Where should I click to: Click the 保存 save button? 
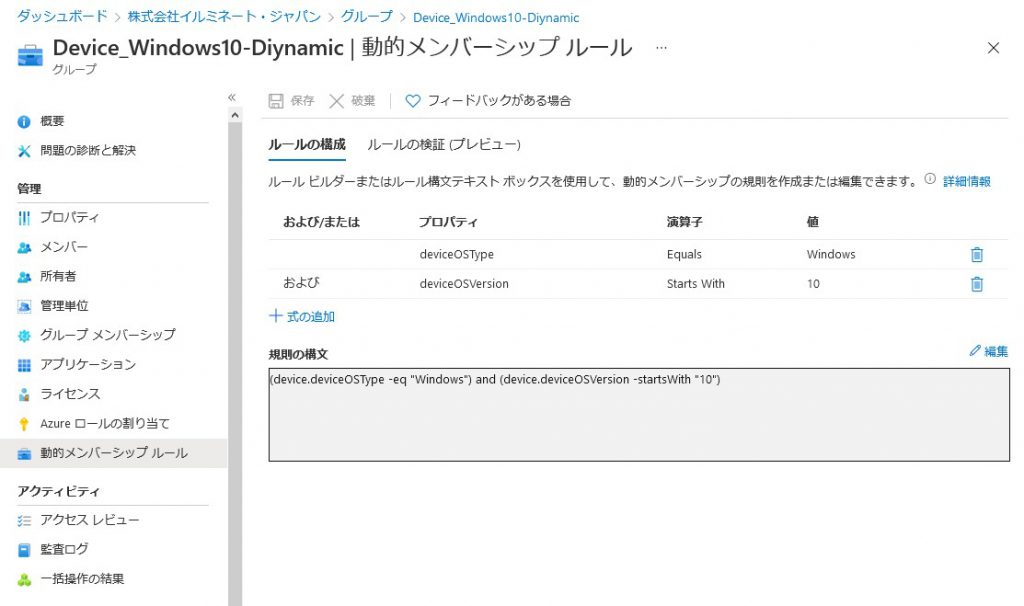[291, 101]
